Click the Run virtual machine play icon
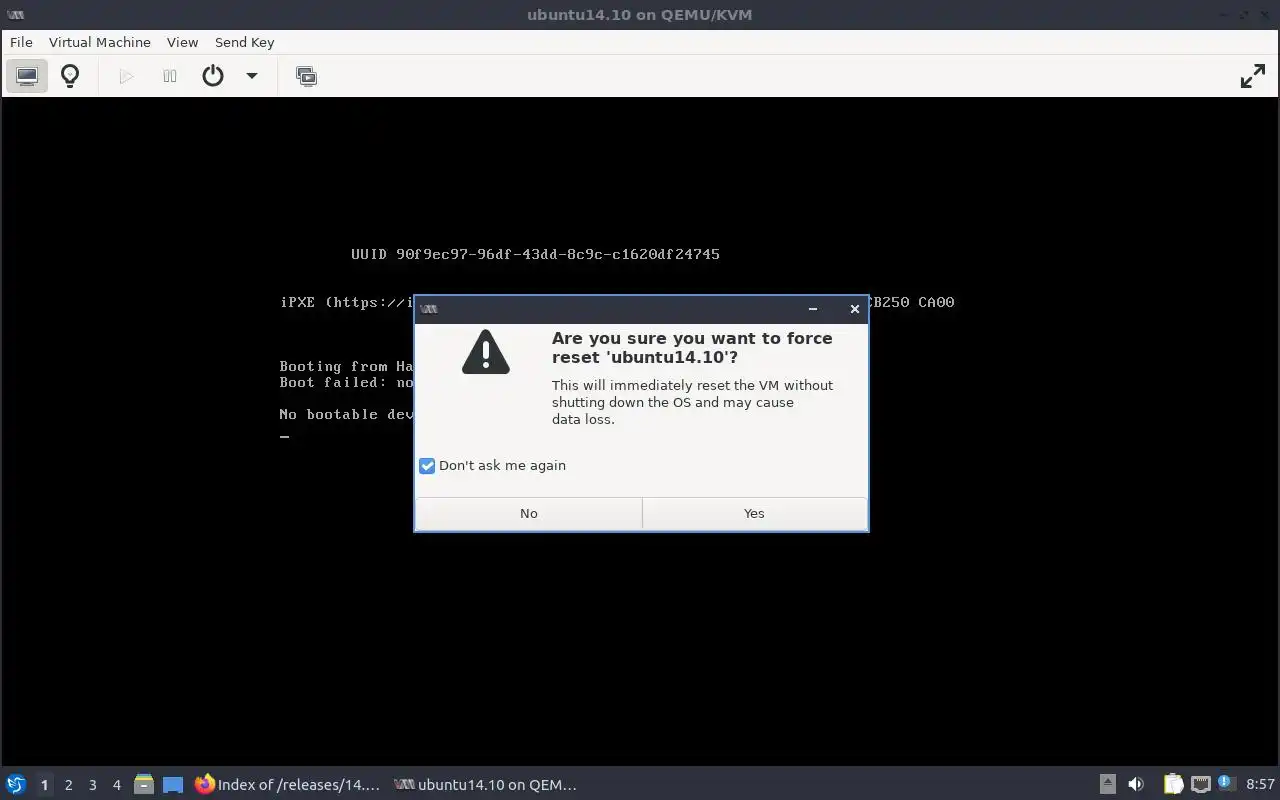 (126, 76)
